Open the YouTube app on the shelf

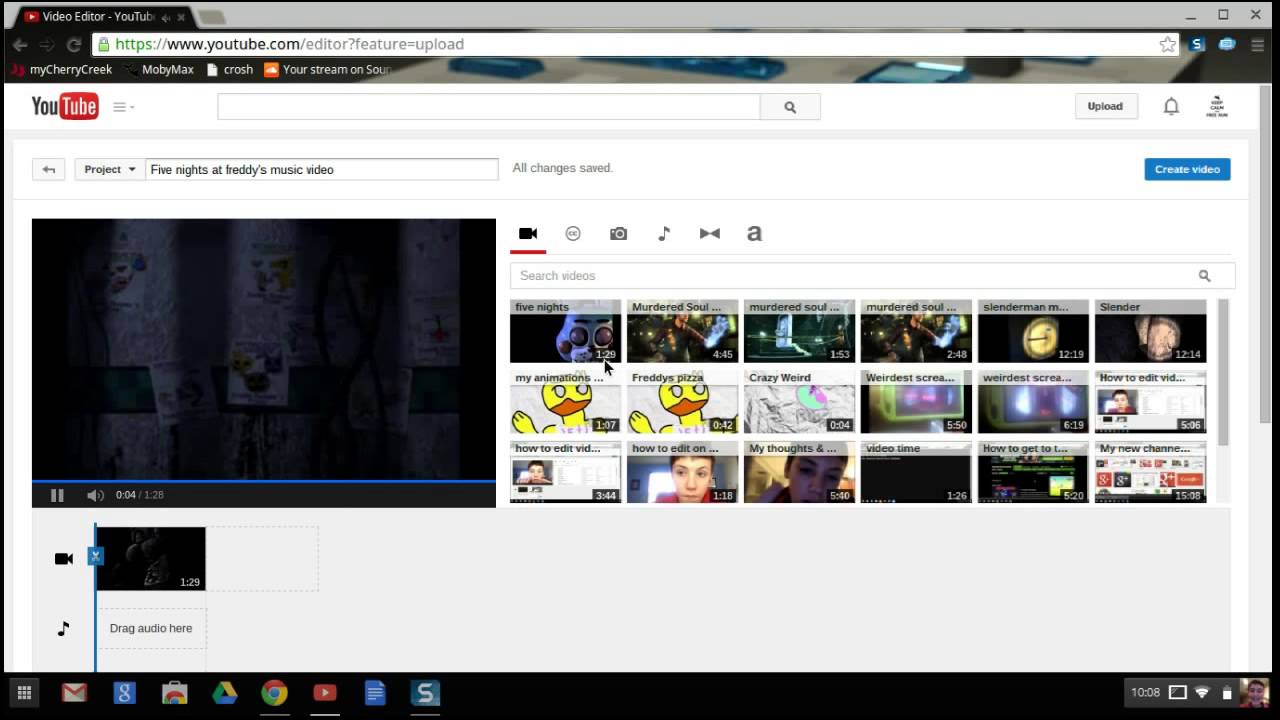[325, 693]
